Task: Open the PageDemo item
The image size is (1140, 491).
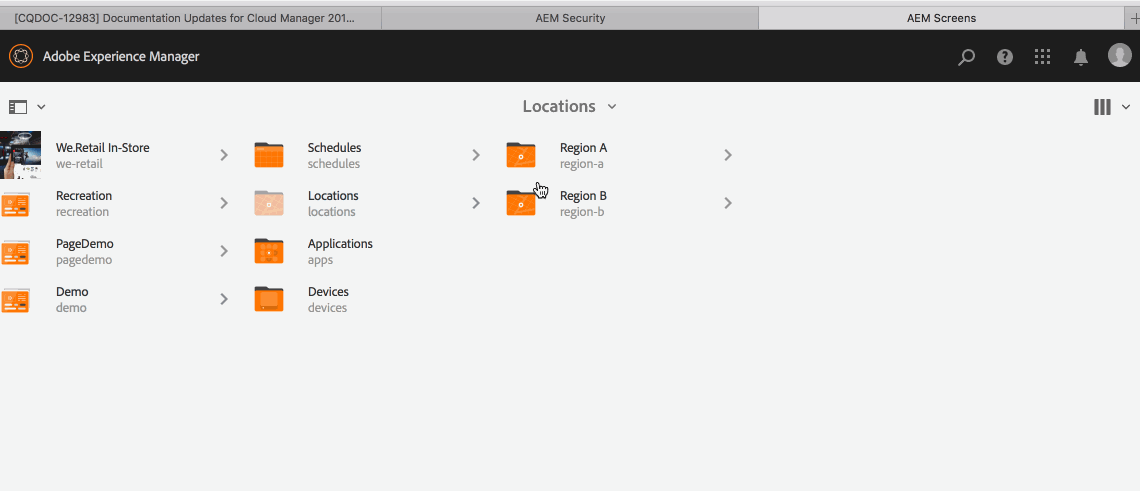Action: point(84,251)
